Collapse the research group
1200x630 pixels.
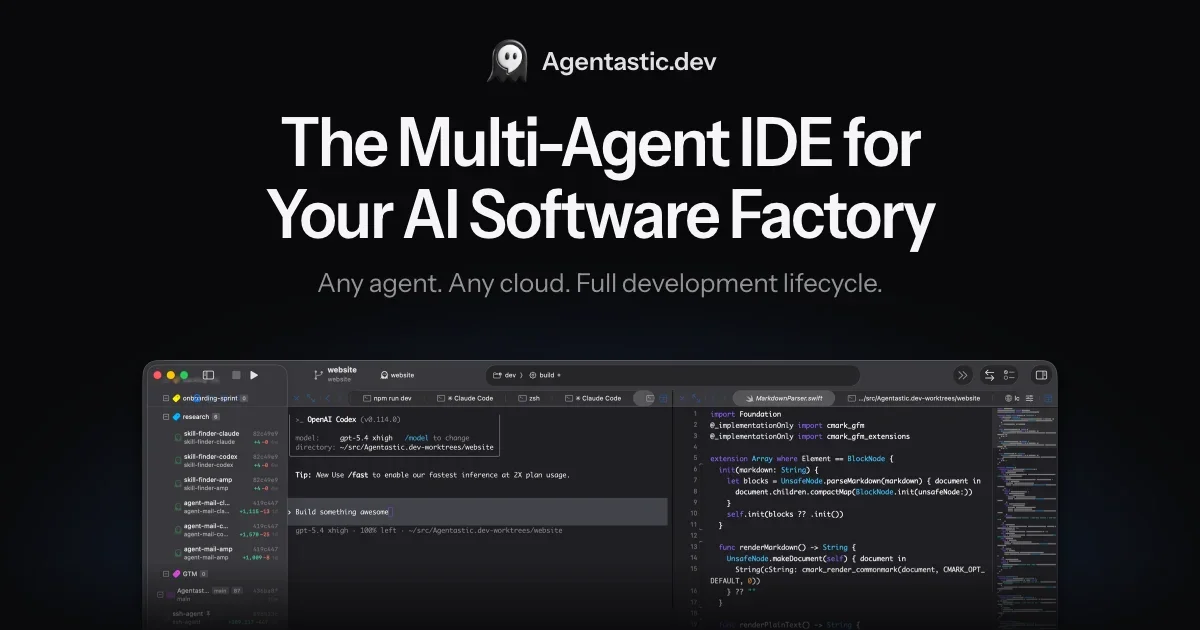coord(165,417)
